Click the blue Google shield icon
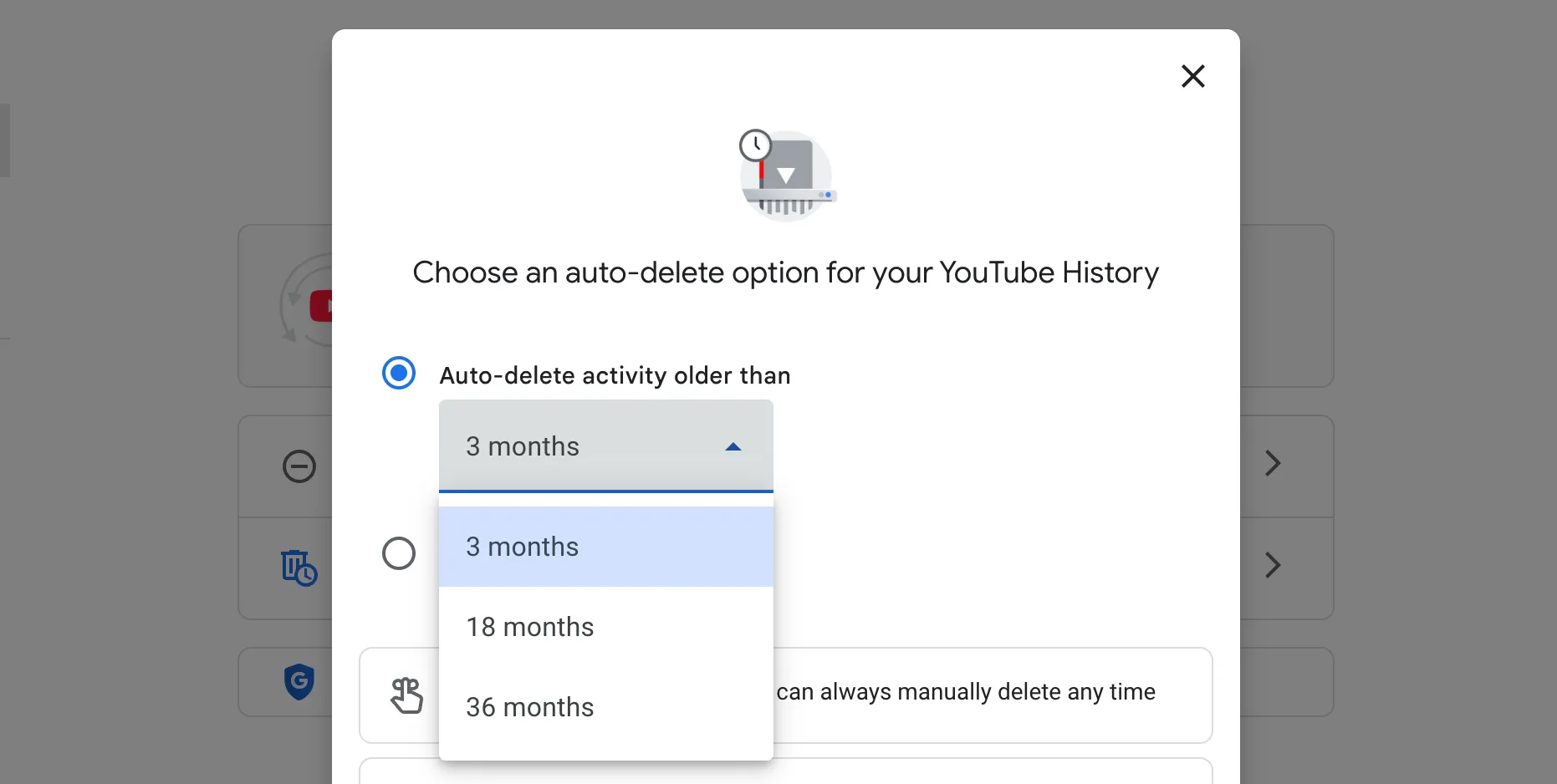Screen dimensions: 1557x784 [x=299, y=682]
